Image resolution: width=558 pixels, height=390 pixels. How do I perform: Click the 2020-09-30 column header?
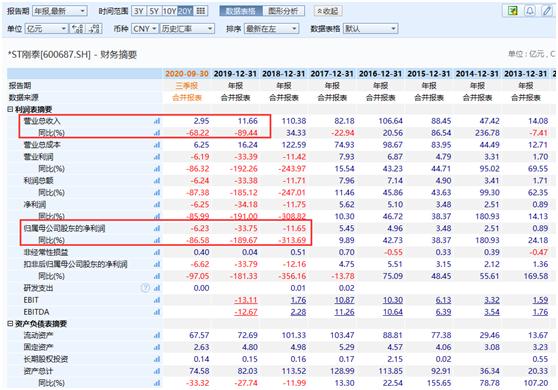point(187,74)
